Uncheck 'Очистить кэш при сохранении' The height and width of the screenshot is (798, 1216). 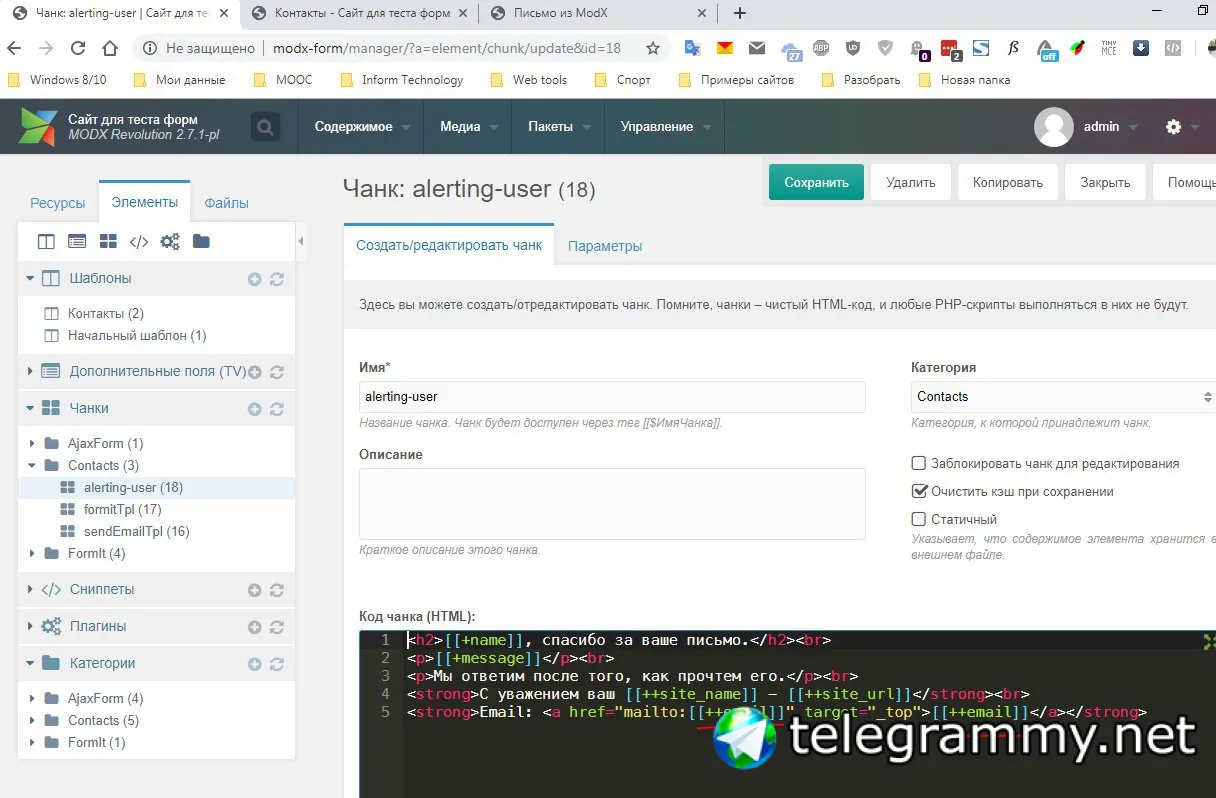tap(919, 491)
